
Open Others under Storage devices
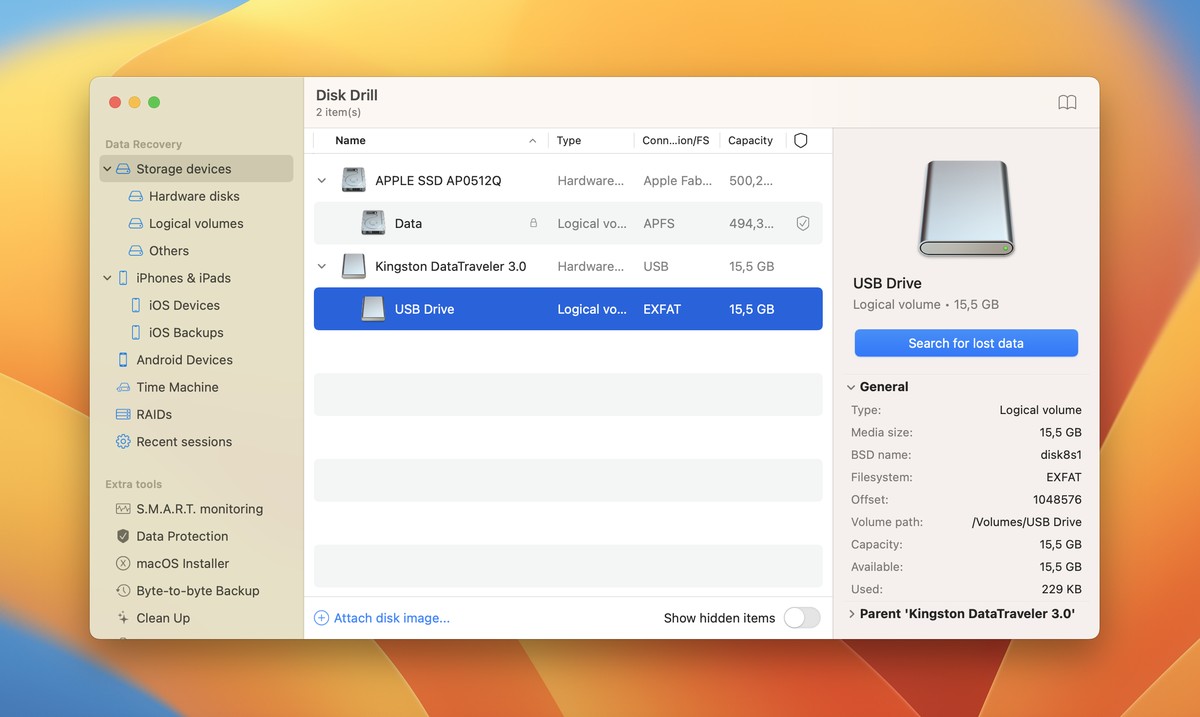169,251
